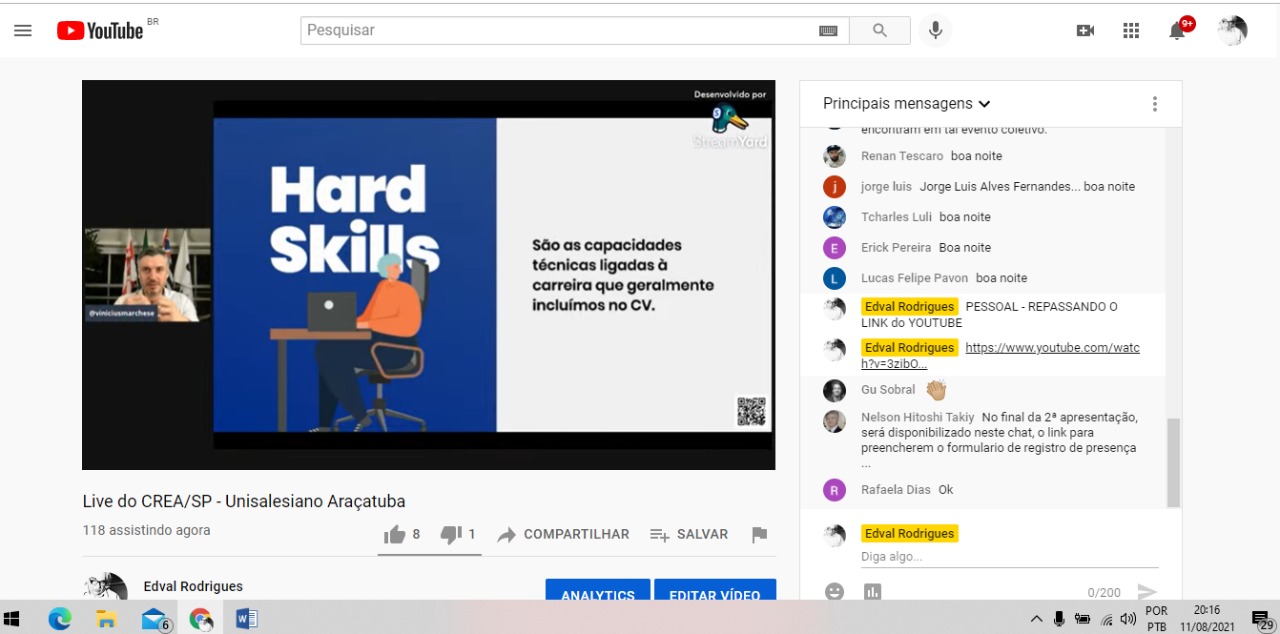Expand the Principais mensagens dropdown
The height and width of the screenshot is (634, 1280).
[x=906, y=104]
